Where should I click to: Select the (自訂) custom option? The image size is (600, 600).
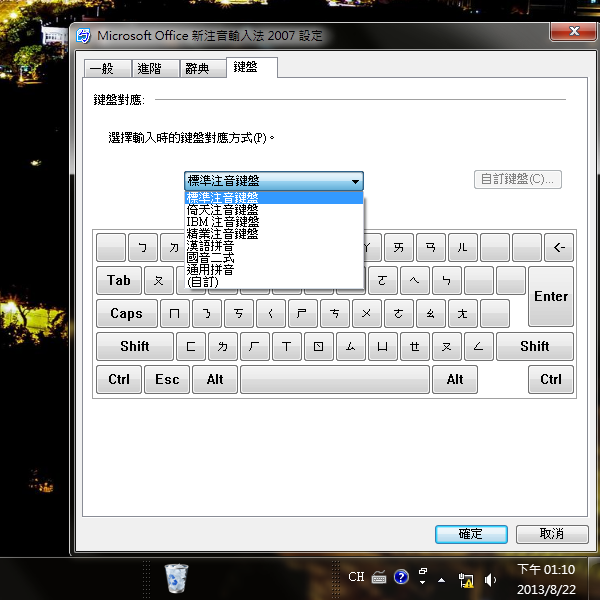pyautogui.click(x=274, y=282)
